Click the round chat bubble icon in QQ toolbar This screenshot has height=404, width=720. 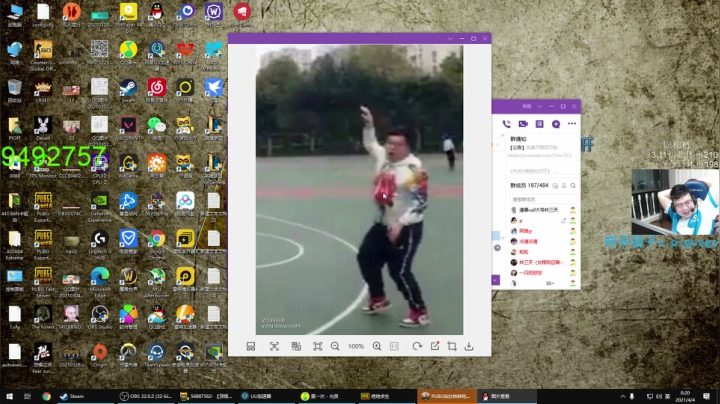[556, 124]
